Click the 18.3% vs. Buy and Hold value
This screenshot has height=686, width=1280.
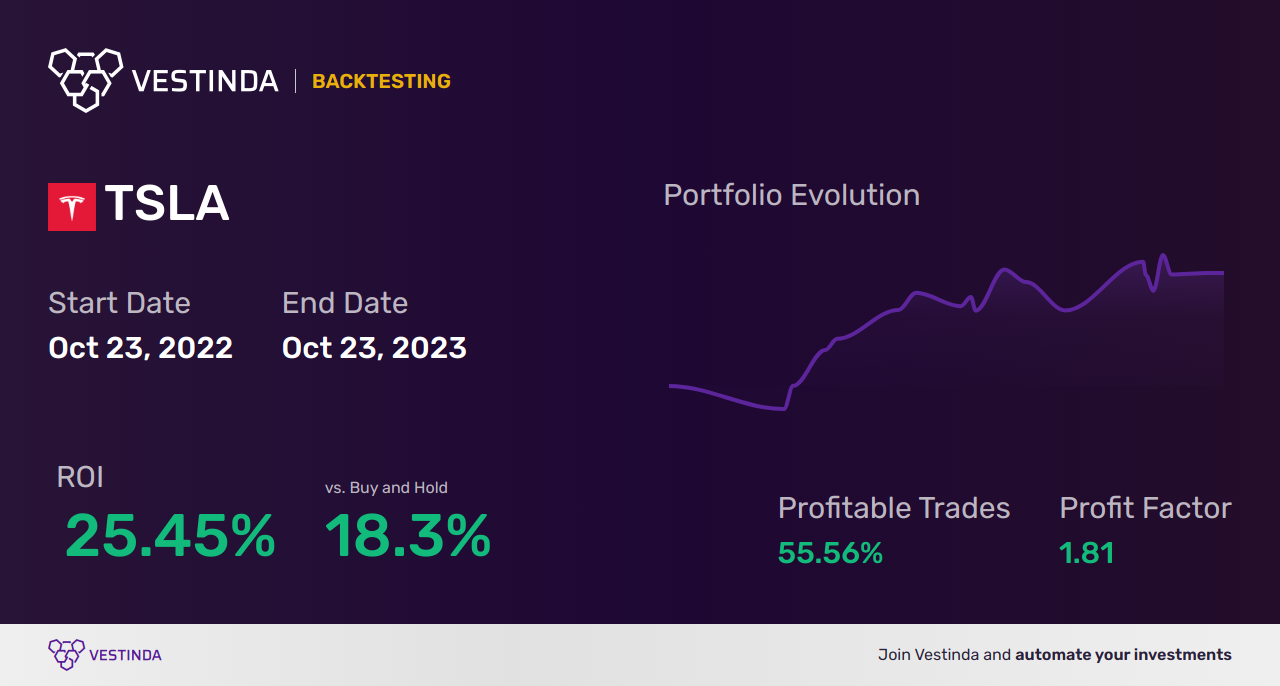coord(408,536)
